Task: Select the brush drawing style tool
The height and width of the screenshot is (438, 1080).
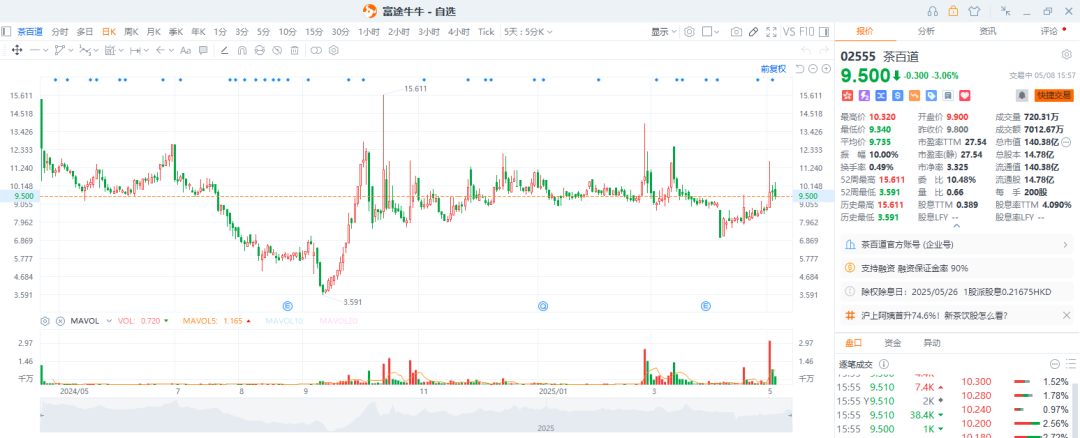Action: click(224, 50)
